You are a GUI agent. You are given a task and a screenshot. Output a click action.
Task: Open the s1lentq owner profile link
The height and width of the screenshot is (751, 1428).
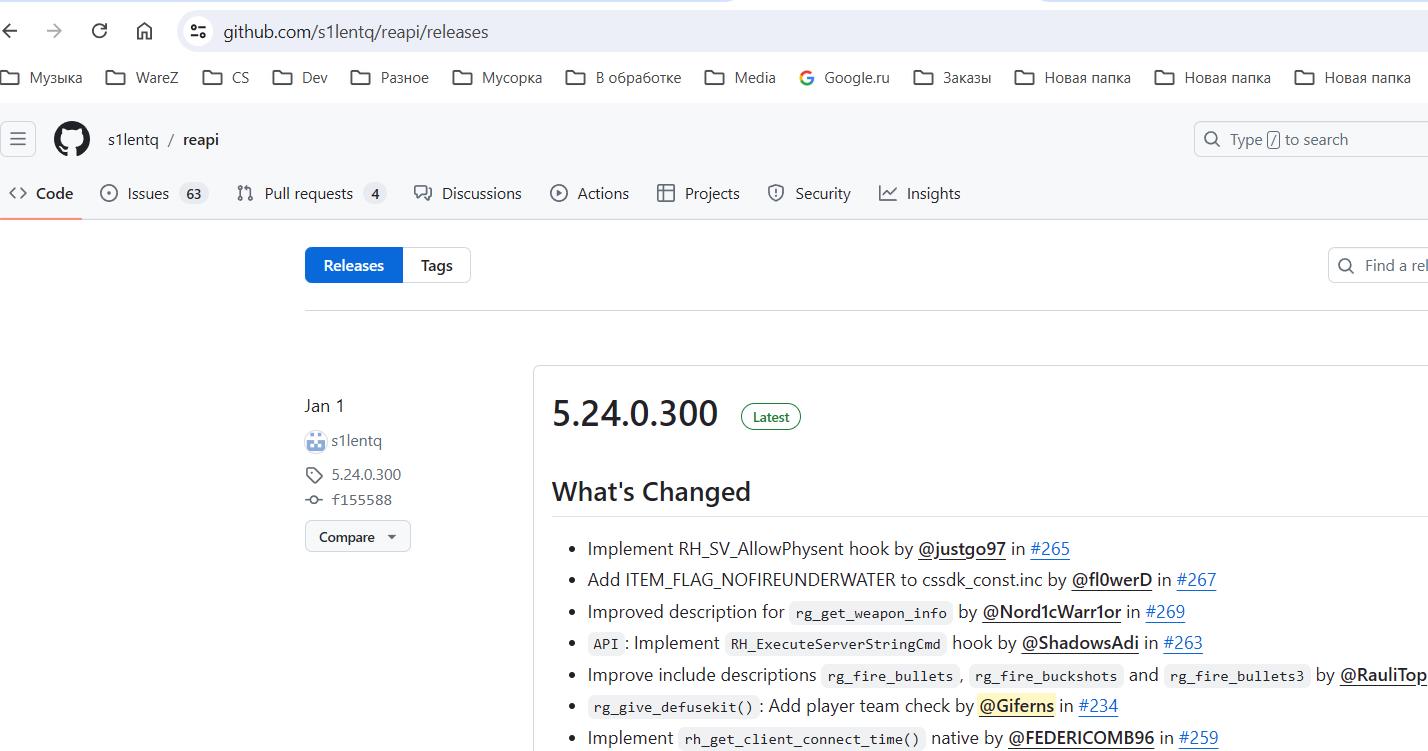click(x=133, y=139)
